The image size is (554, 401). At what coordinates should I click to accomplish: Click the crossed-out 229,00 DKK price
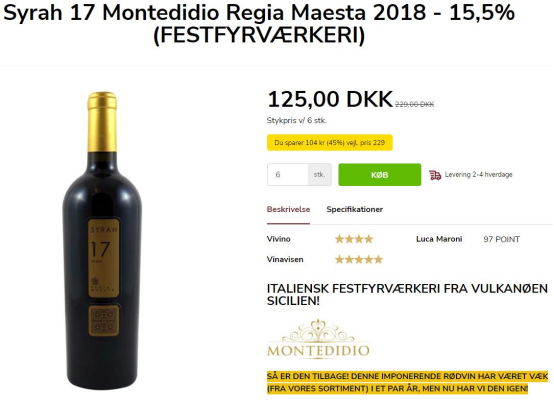[x=414, y=104]
